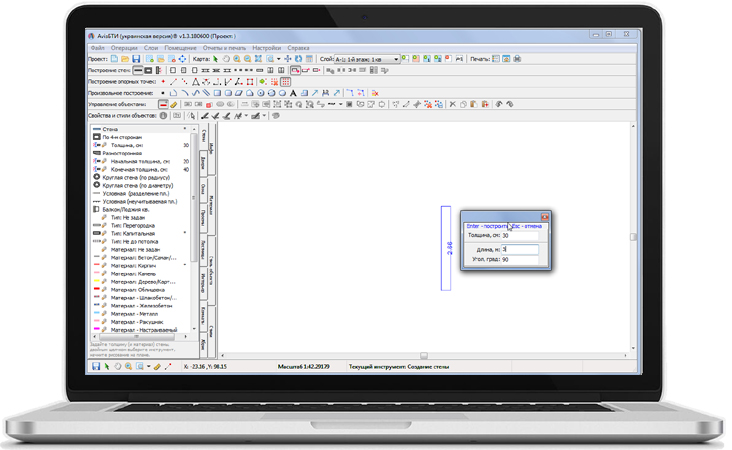Open the Настройки menu
This screenshot has width=732, height=450.
click(x=266, y=48)
